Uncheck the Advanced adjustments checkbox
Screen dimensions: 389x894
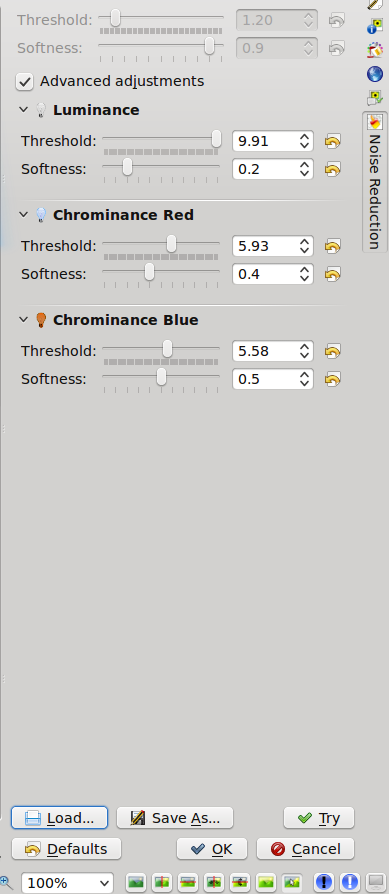[x=25, y=82]
